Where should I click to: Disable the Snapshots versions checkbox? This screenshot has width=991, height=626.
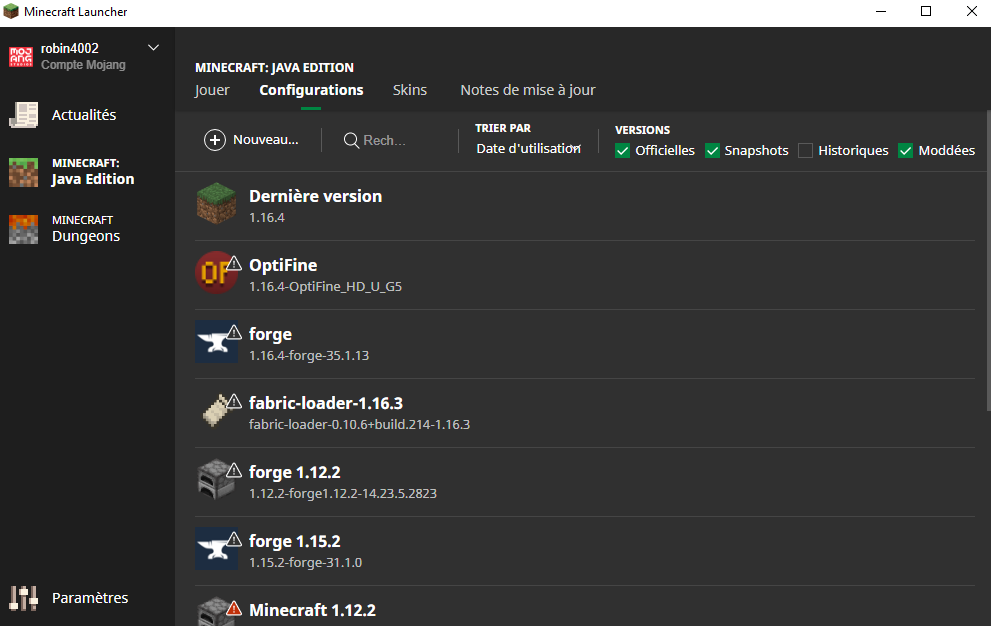tap(713, 151)
